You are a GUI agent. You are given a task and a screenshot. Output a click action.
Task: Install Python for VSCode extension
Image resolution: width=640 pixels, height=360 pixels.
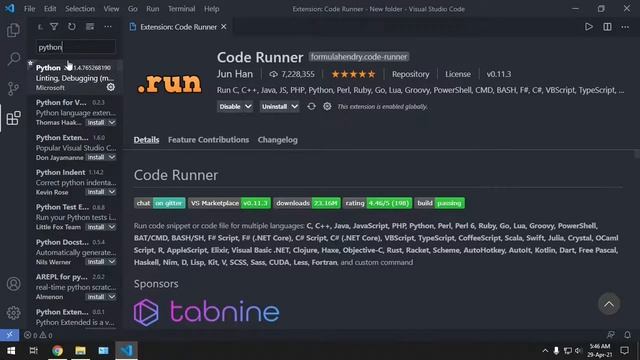96,122
